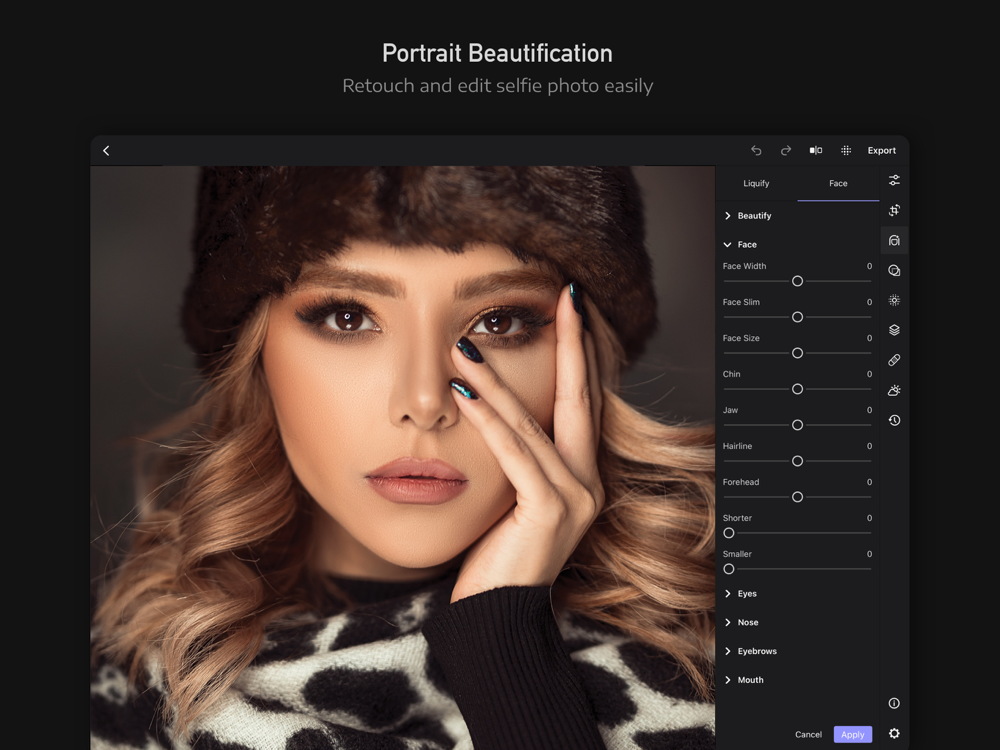Screen dimensions: 1000x750
Task: Click the Face Width slider handle
Action: pyautogui.click(x=797, y=281)
